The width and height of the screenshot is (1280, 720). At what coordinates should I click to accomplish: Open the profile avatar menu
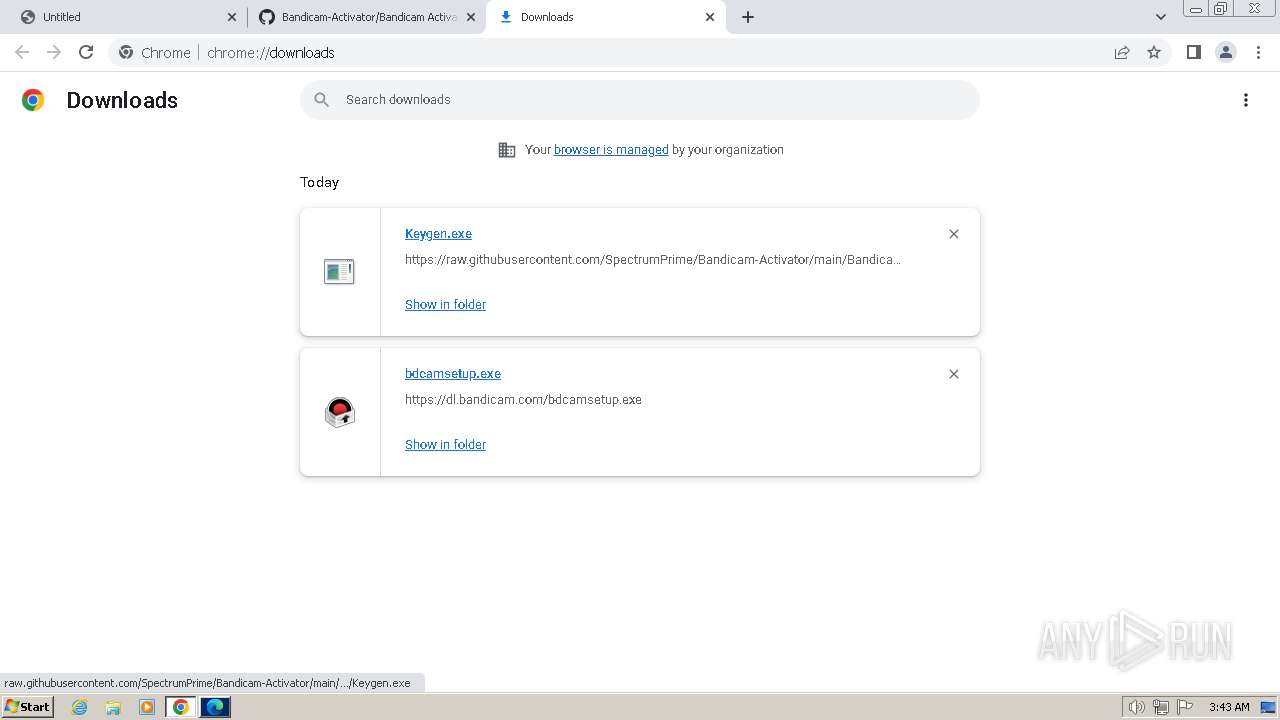point(1225,52)
